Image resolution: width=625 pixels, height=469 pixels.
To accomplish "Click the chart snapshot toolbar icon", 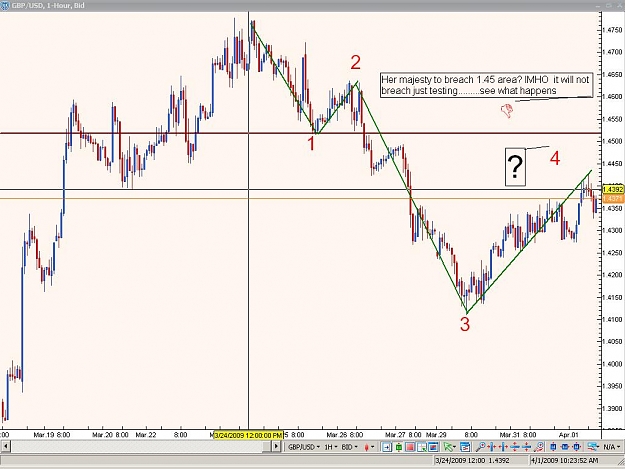I will pyautogui.click(x=433, y=447).
